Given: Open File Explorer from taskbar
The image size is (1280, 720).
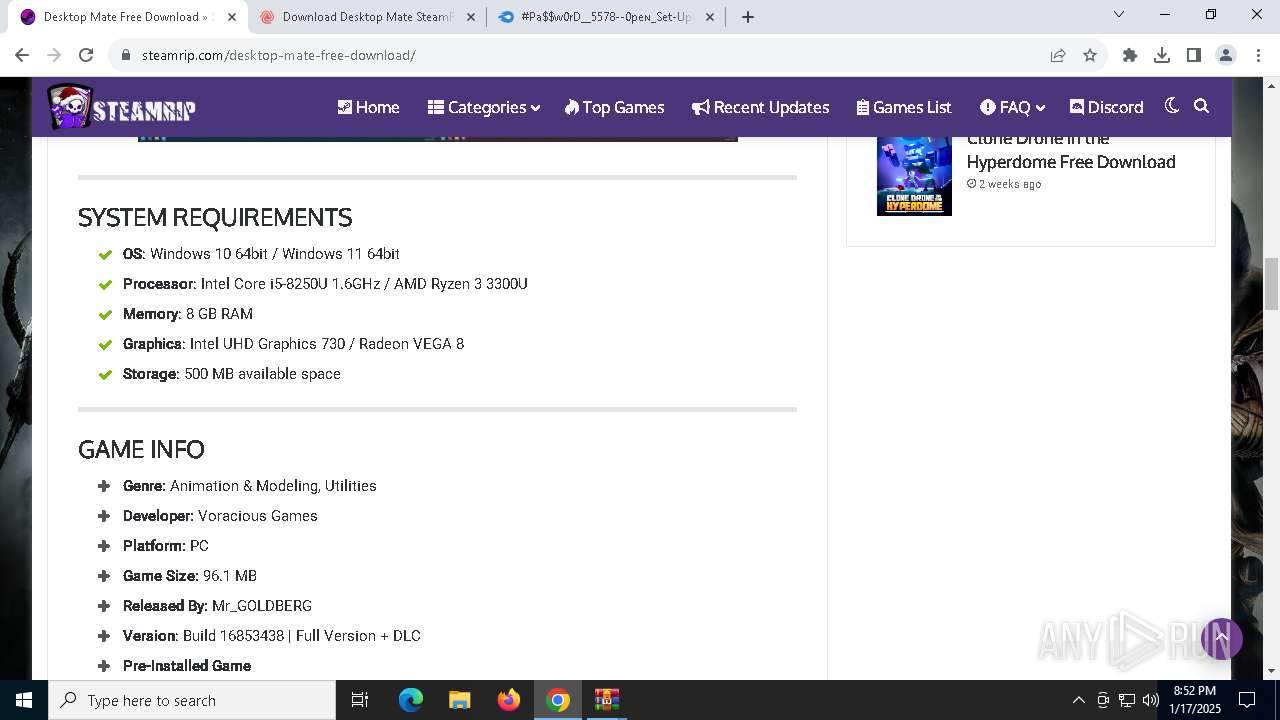Looking at the screenshot, I should click(x=459, y=700).
